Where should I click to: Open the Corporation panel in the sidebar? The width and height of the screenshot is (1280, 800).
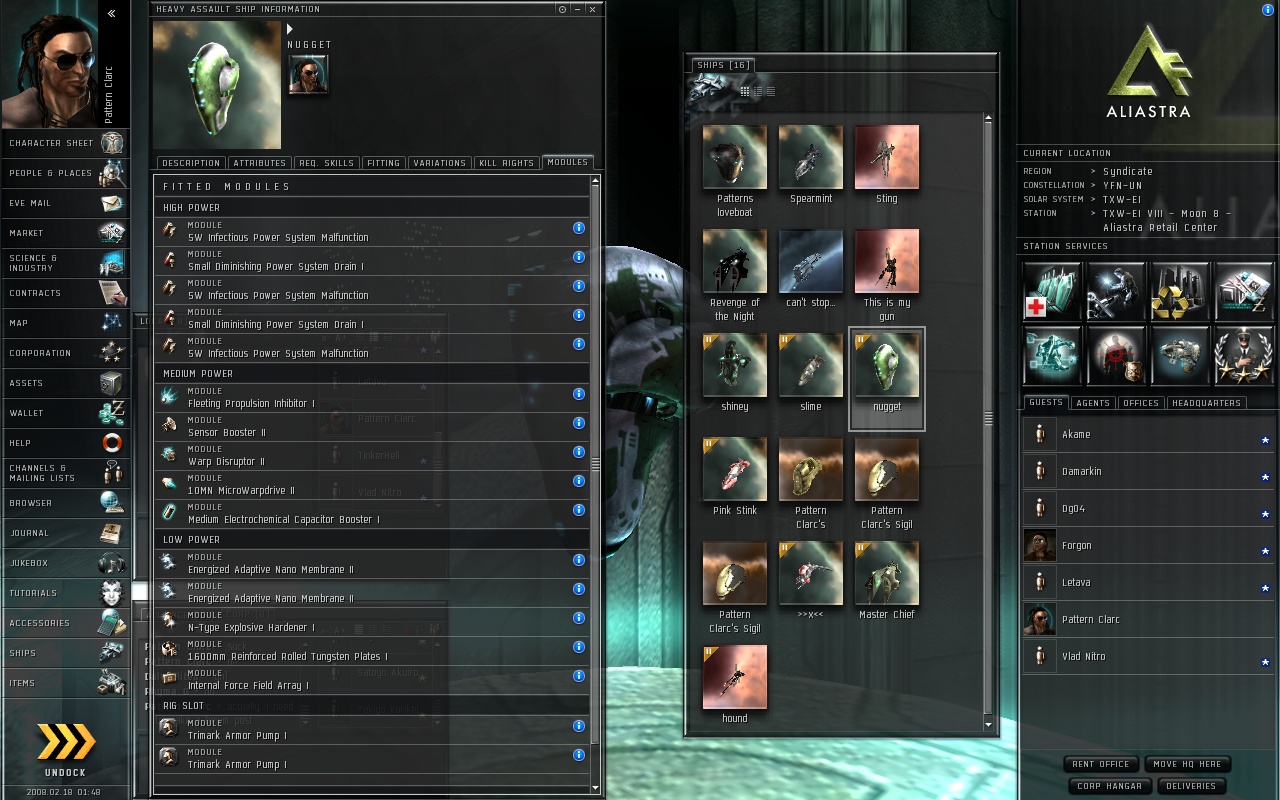pyautogui.click(x=65, y=353)
